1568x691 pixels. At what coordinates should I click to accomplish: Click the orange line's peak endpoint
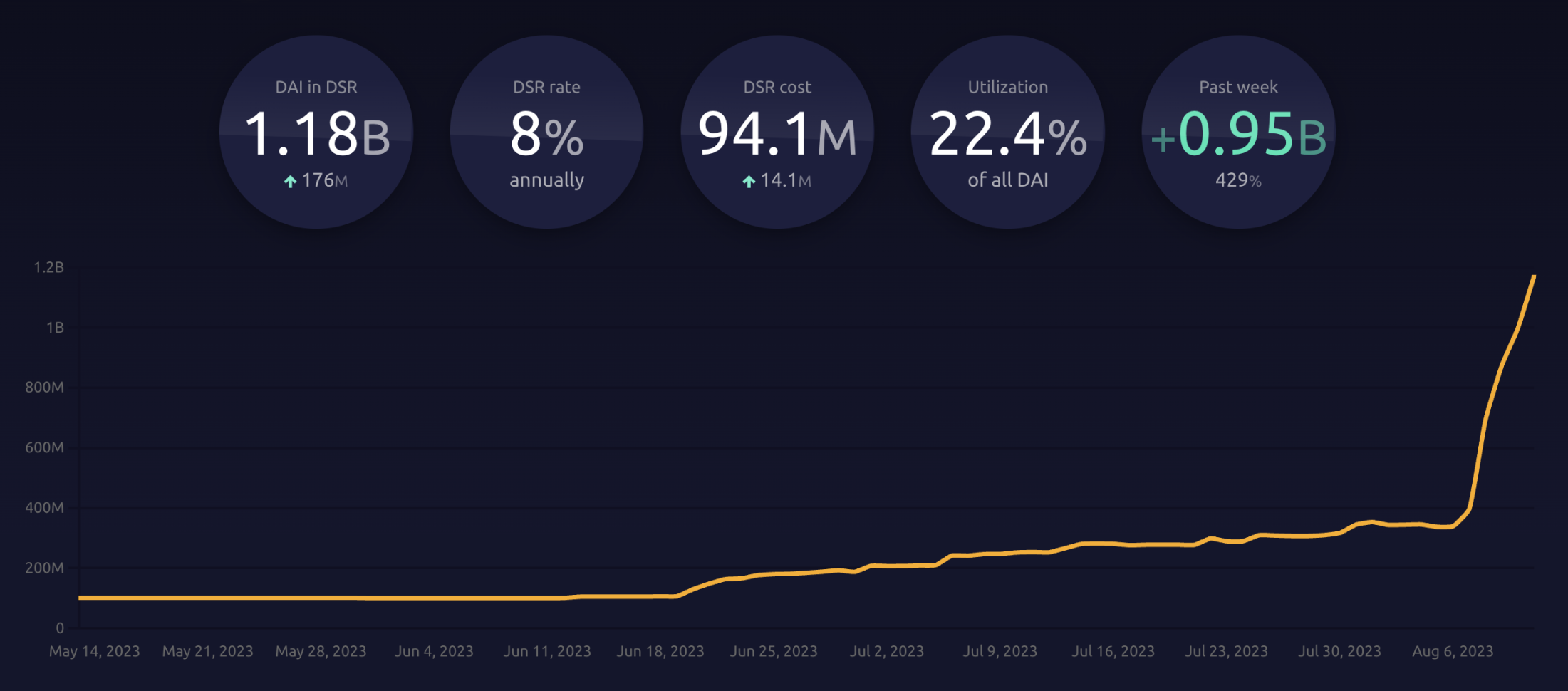pyautogui.click(x=1533, y=276)
